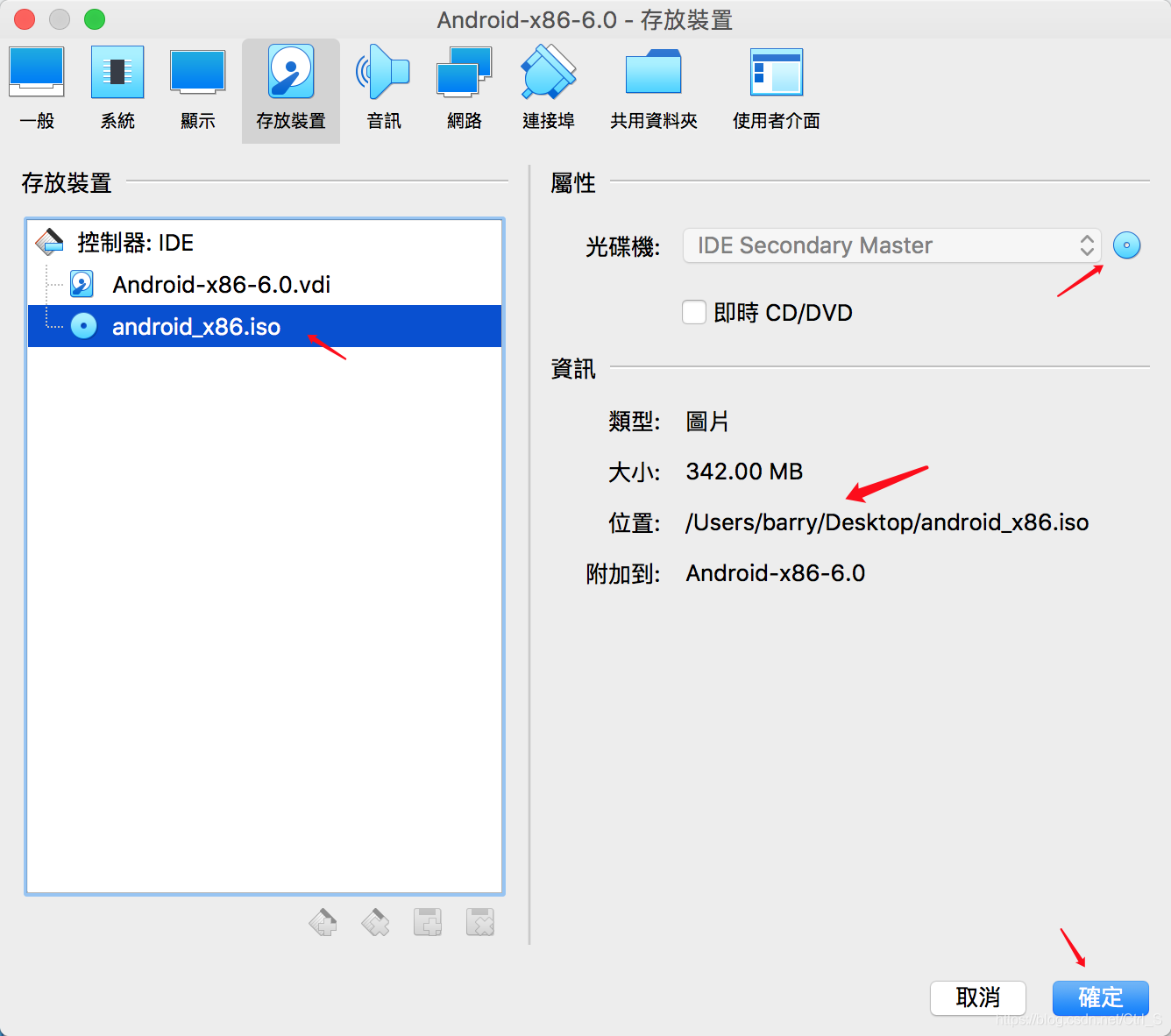Click the 取消 (Cancel) button
This screenshot has height=1036, width=1171.
pyautogui.click(x=978, y=997)
